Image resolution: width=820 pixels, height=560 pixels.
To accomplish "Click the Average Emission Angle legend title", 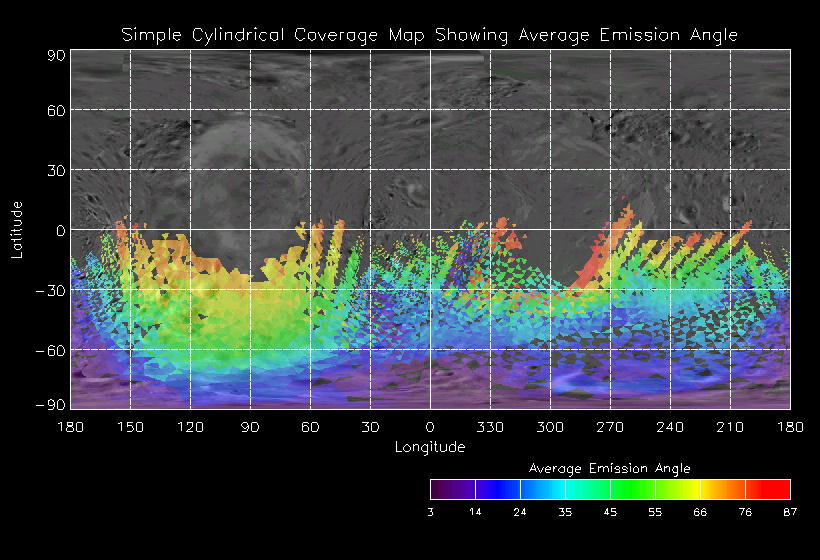I will coord(609,468).
